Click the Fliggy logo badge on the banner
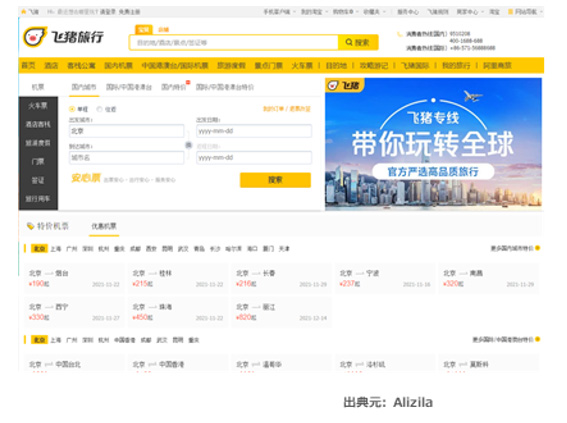The image size is (567, 423). [x=344, y=85]
